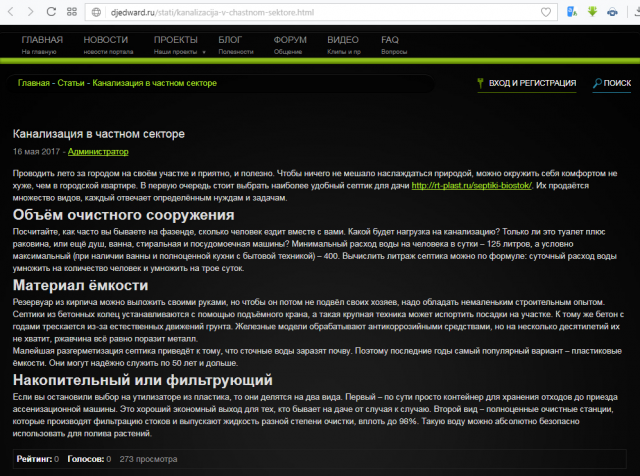Click breadcrumb Канализация в частном секторе
The width and height of the screenshot is (640, 476).
point(154,83)
